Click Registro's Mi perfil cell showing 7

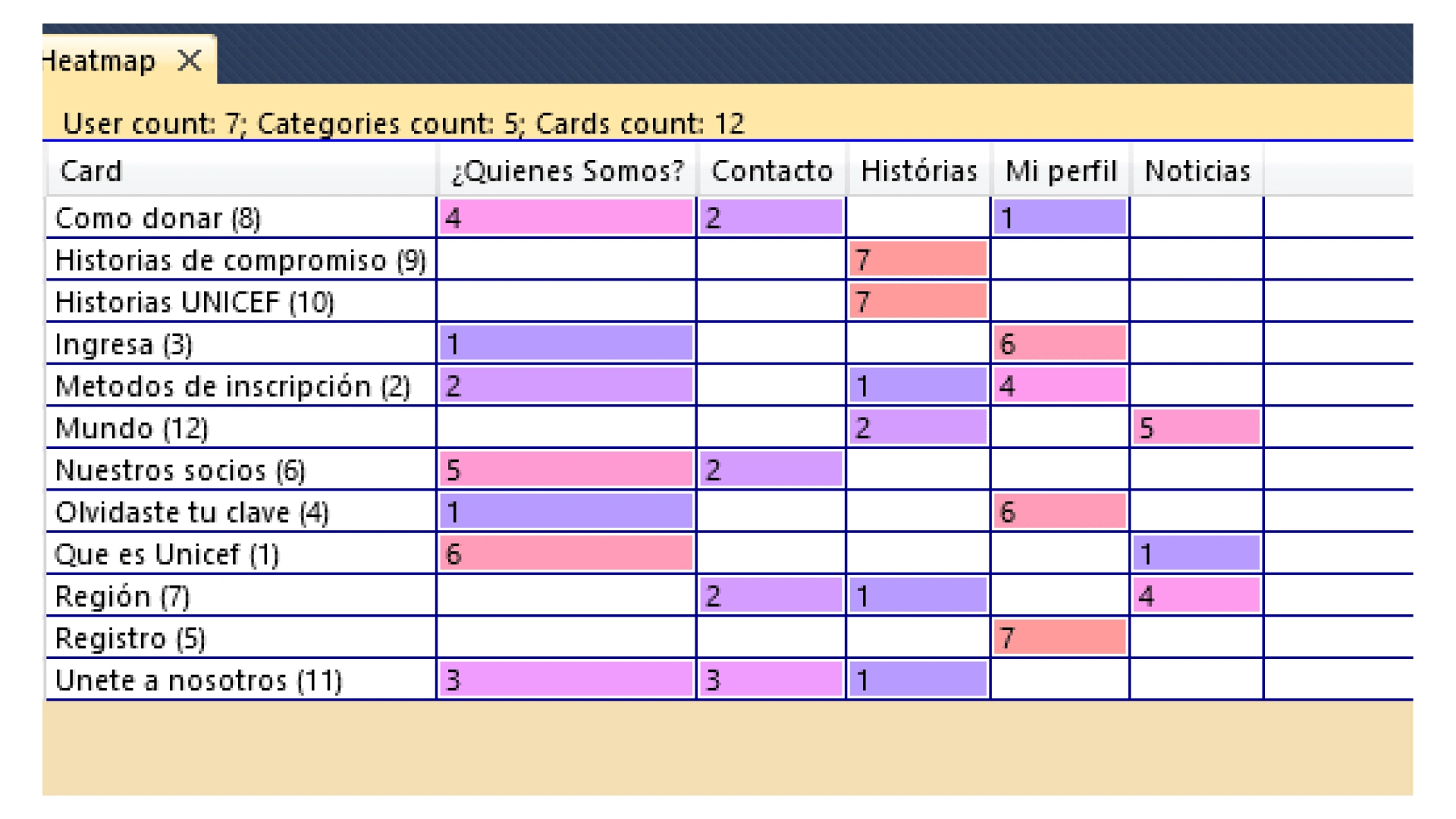1060,638
